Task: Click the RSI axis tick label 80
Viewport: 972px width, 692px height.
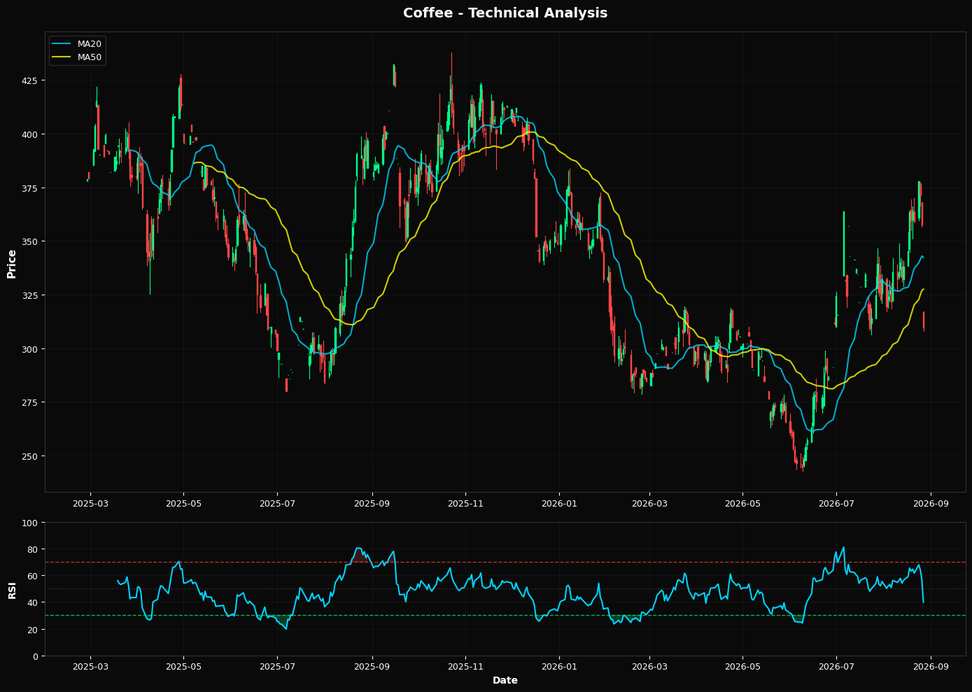Action: click(x=32, y=549)
